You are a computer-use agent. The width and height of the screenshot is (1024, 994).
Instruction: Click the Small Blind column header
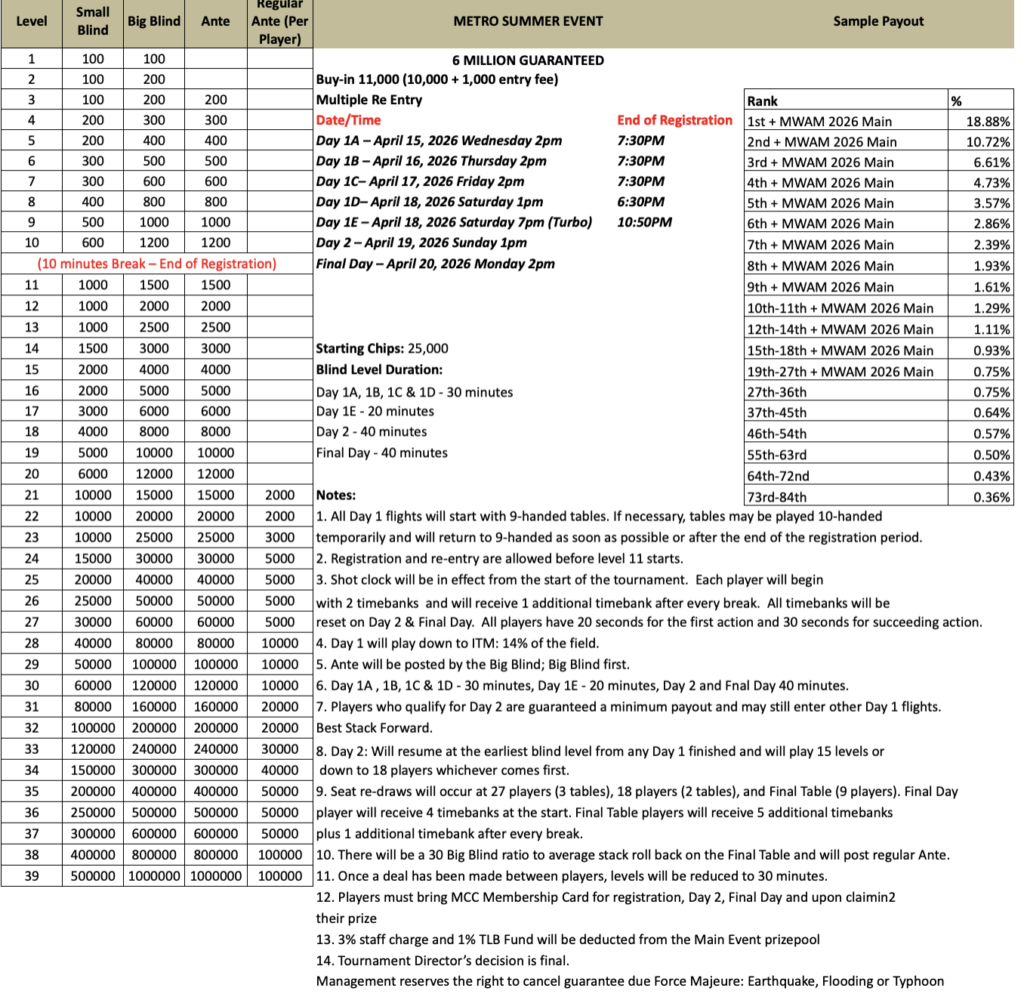click(92, 21)
